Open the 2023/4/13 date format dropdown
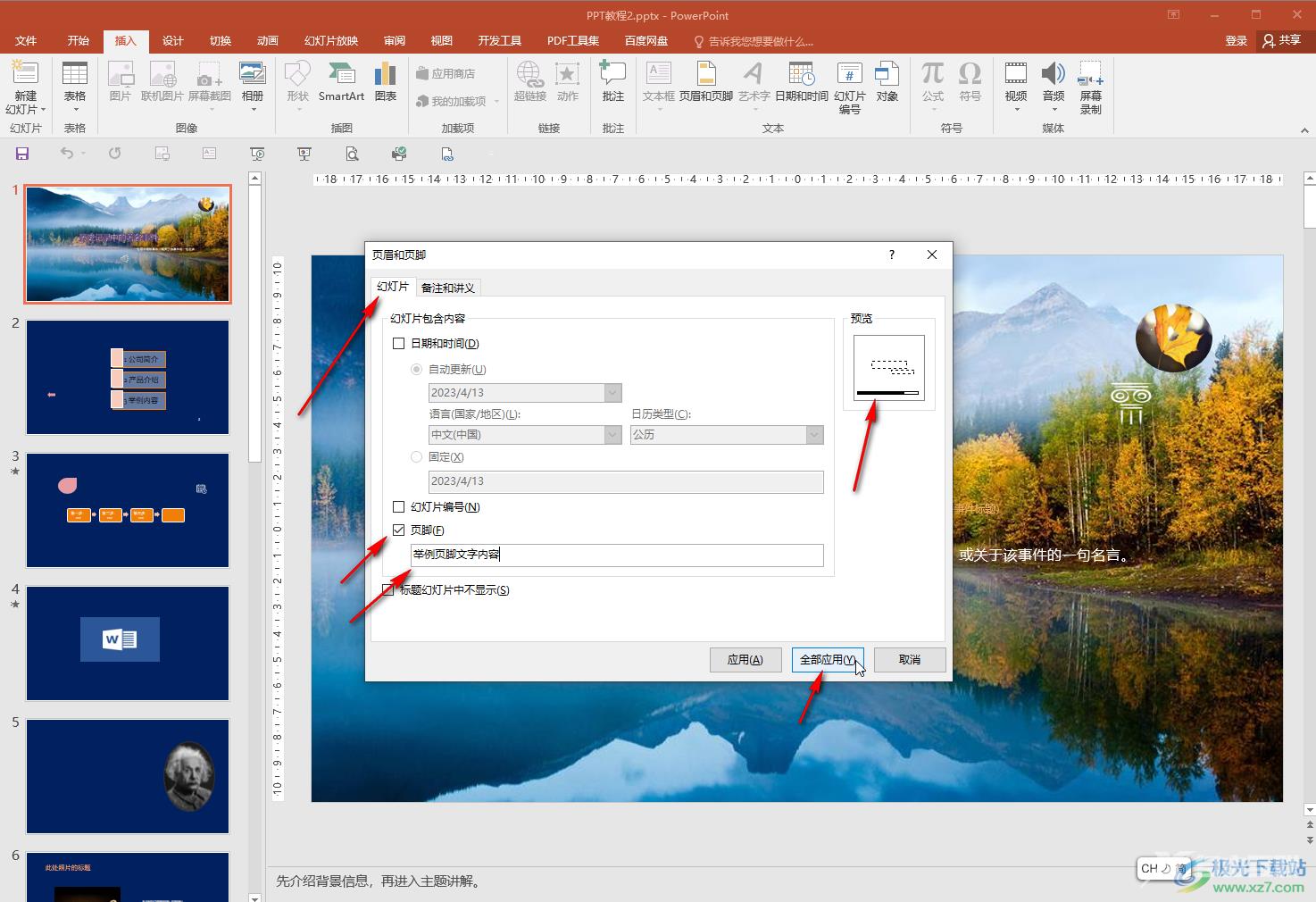This screenshot has width=1316, height=902. (x=612, y=392)
